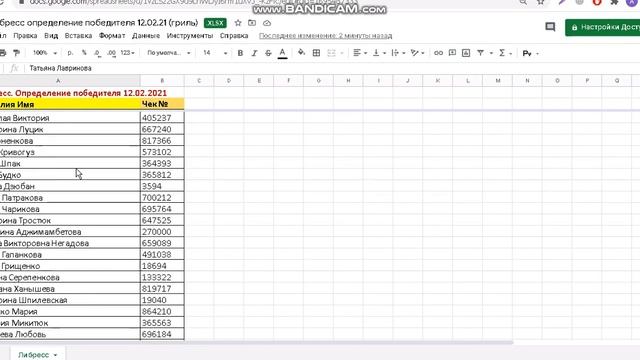Click the paint format roller icon
This screenshot has height=360, width=640.
16,53
